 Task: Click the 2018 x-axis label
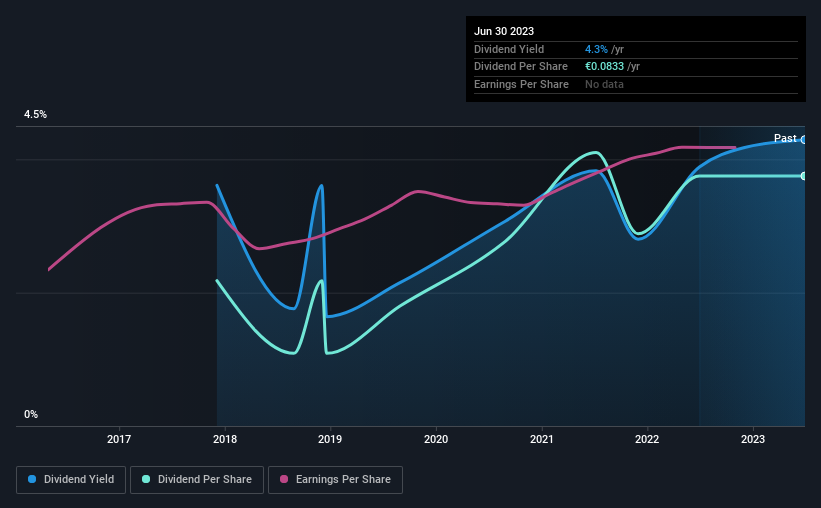point(225,439)
